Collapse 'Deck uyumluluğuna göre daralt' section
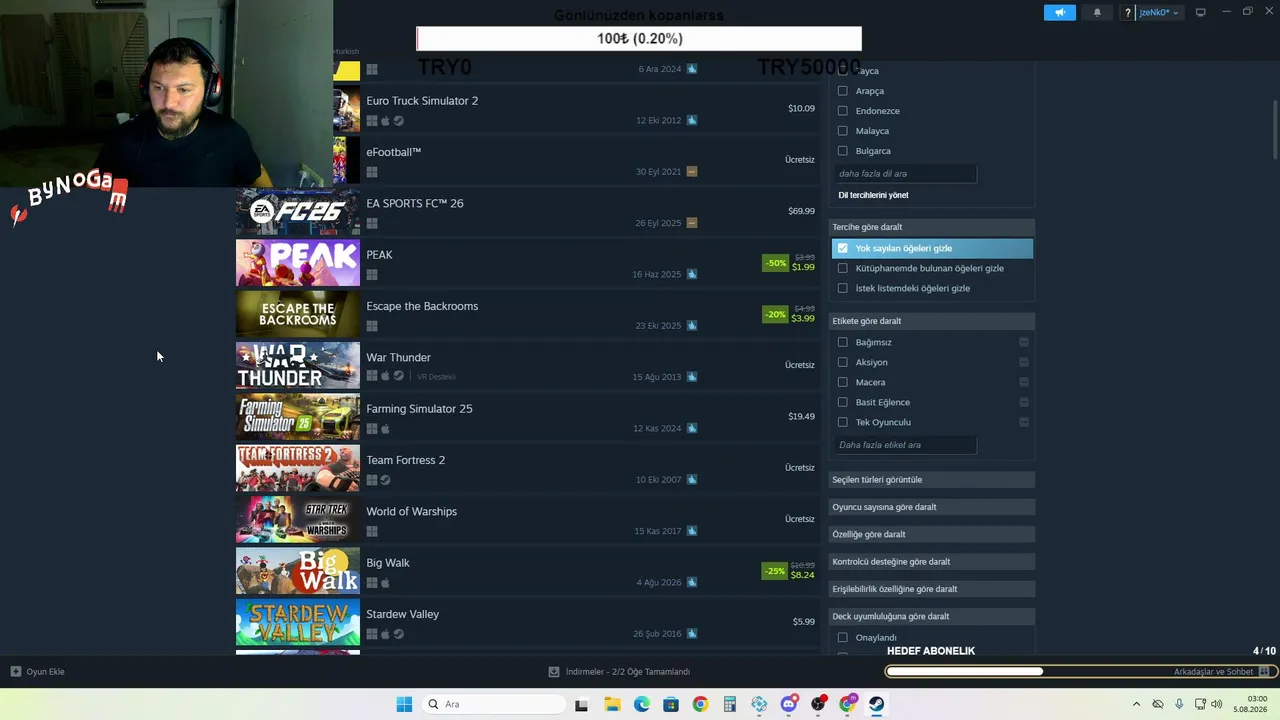 pyautogui.click(x=932, y=616)
